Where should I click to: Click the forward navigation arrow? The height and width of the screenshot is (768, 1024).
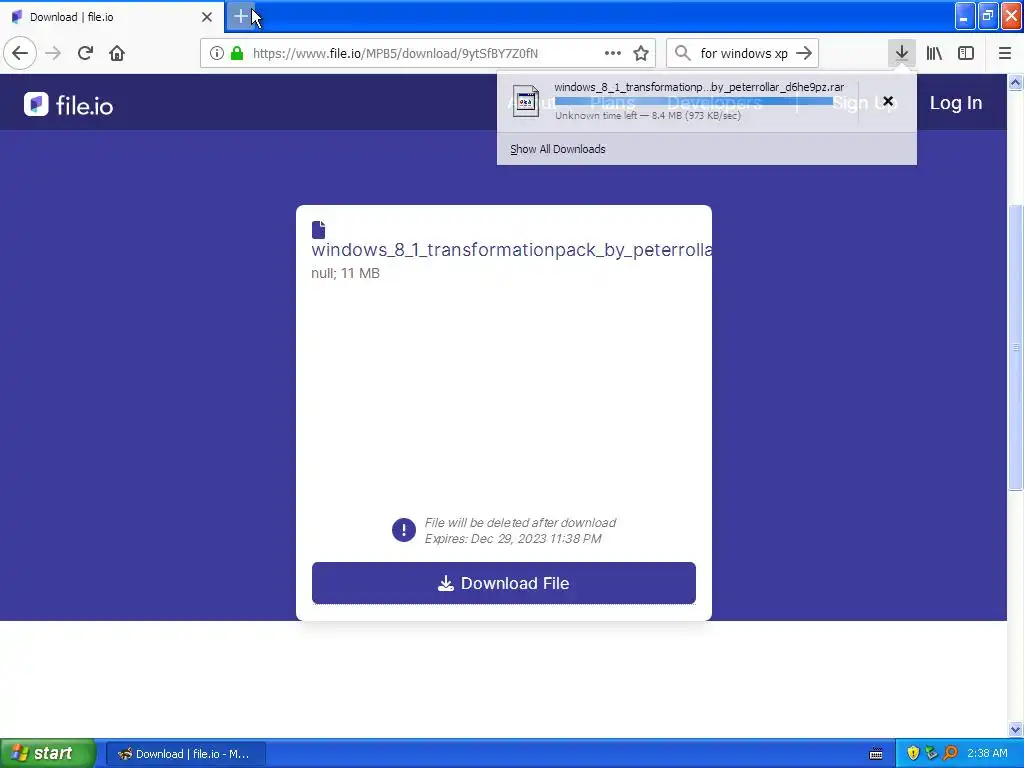coord(53,53)
